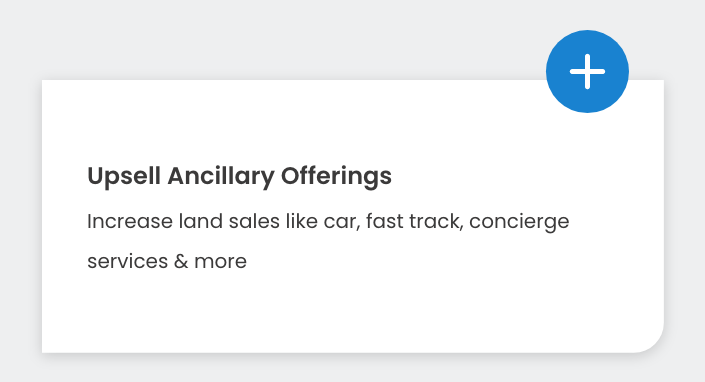Select the Increase land sales description line
705x382 pixels.
(328, 222)
